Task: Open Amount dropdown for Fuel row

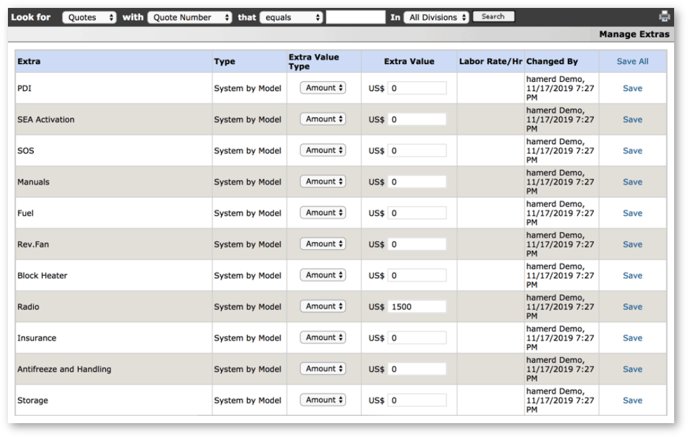Action: pyautogui.click(x=323, y=213)
